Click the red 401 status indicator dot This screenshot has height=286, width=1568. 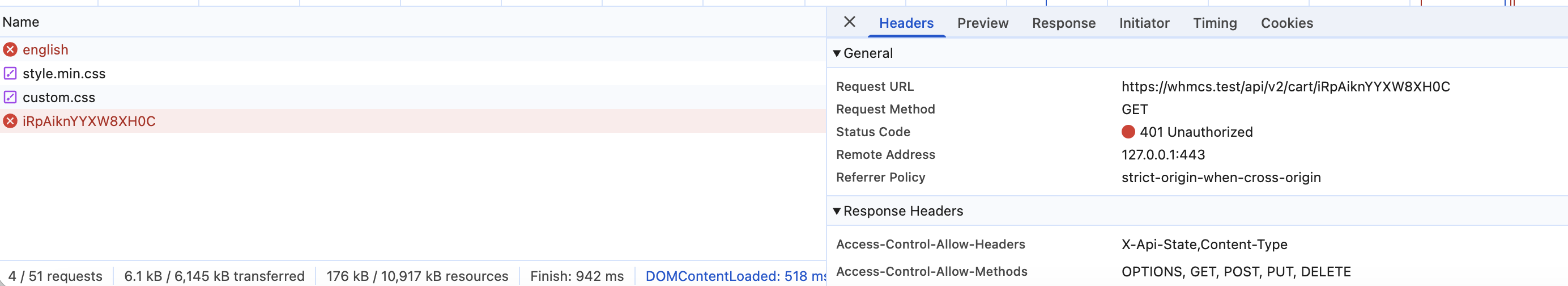(x=1128, y=132)
